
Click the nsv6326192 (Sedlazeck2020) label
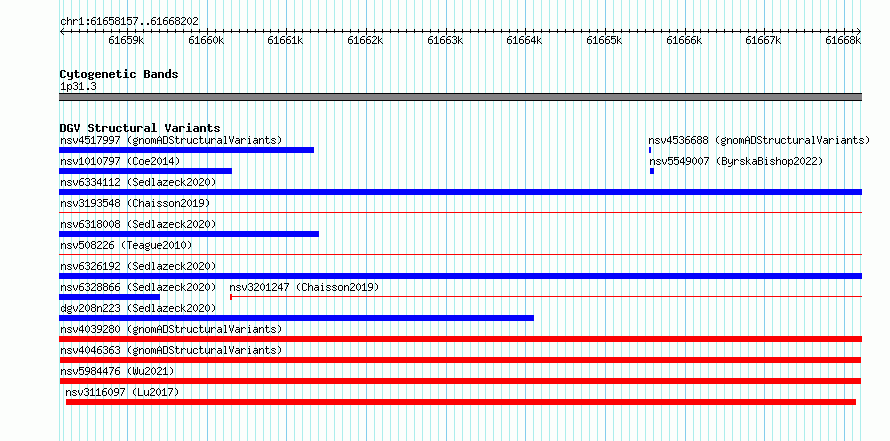point(138,266)
